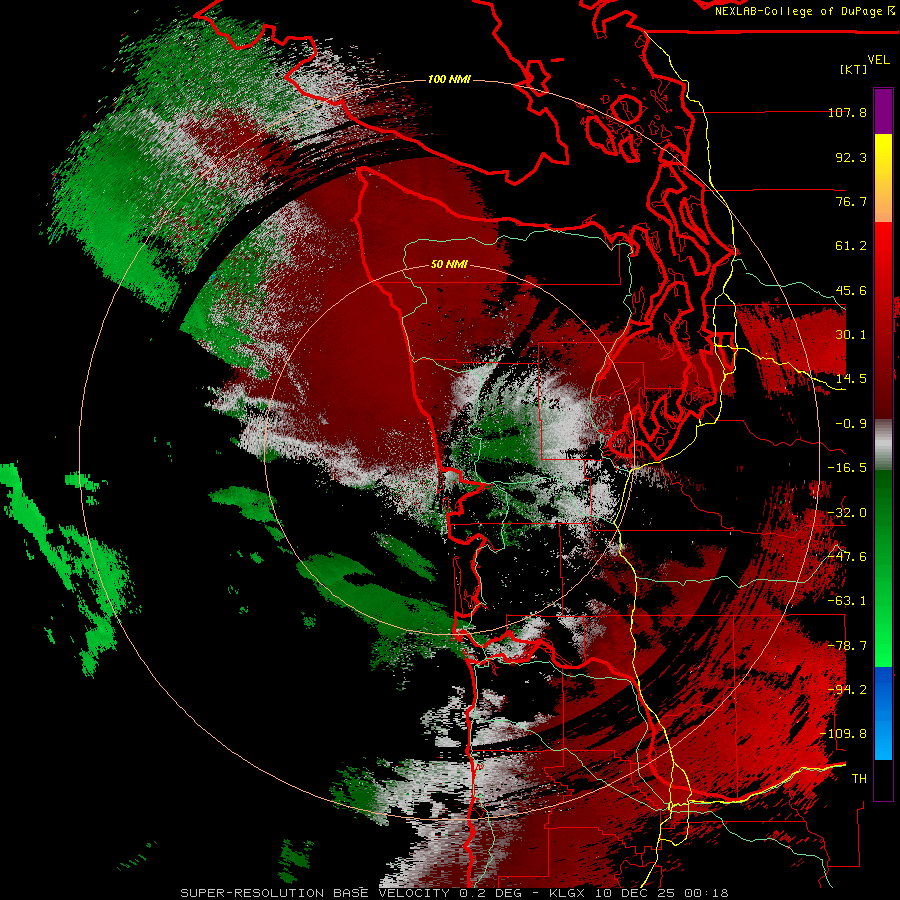
Task: Click the -32.0 legend value
Action: (x=847, y=513)
